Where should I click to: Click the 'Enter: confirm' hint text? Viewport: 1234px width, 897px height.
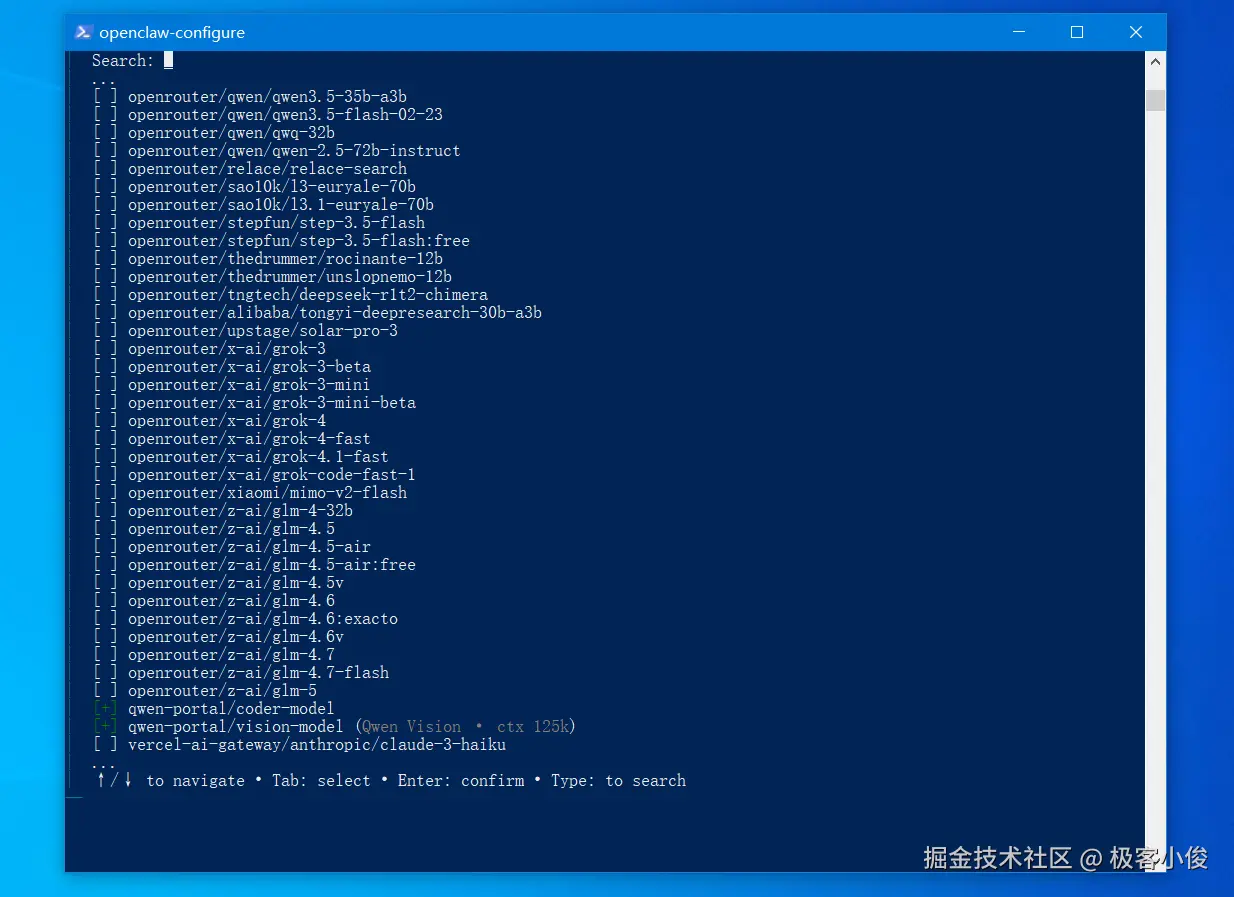coord(461,781)
